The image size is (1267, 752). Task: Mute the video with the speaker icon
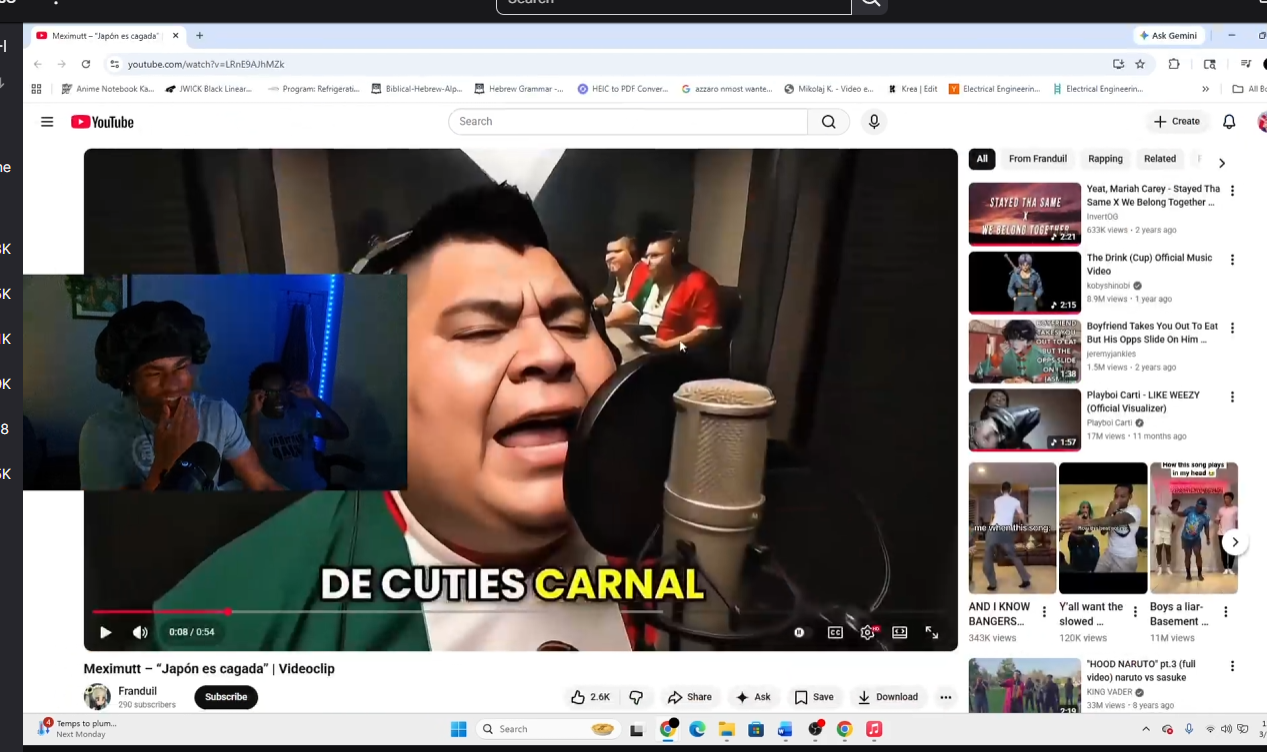[x=140, y=632]
